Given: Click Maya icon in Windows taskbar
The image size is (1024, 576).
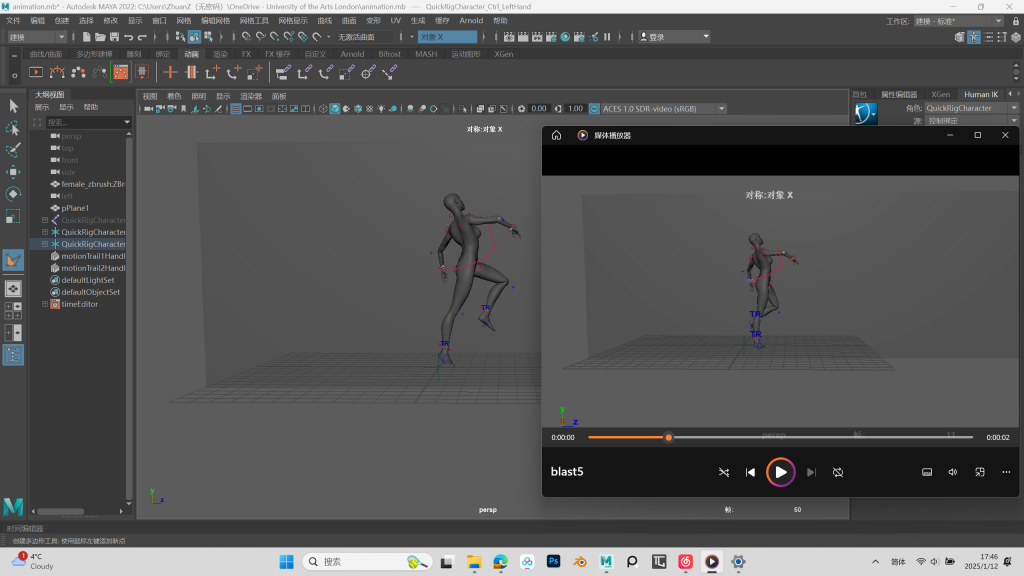Looking at the screenshot, I should pyautogui.click(x=606, y=562).
